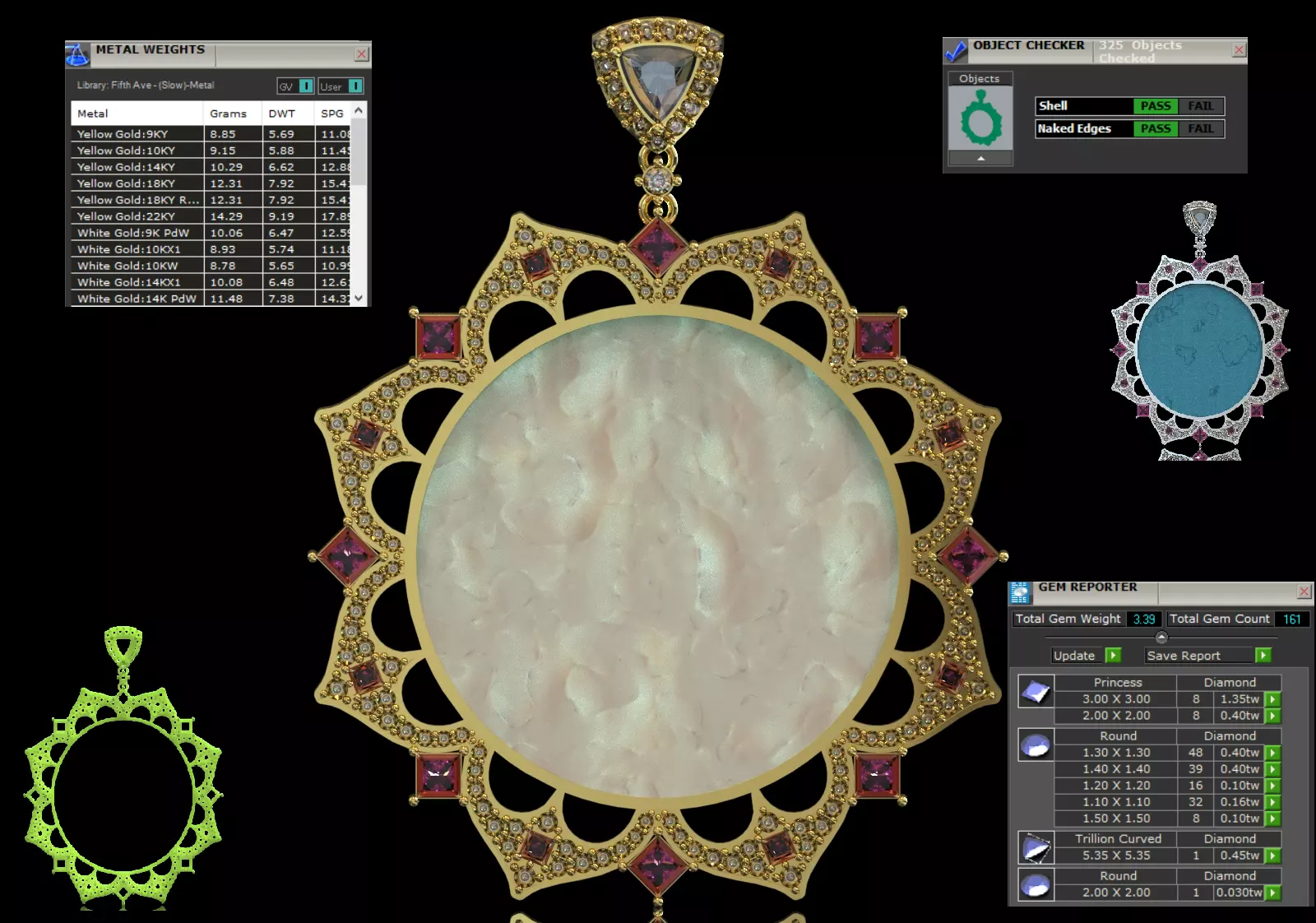Sort by the SPG column header
Image resolution: width=1316 pixels, height=923 pixels.
[x=333, y=114]
